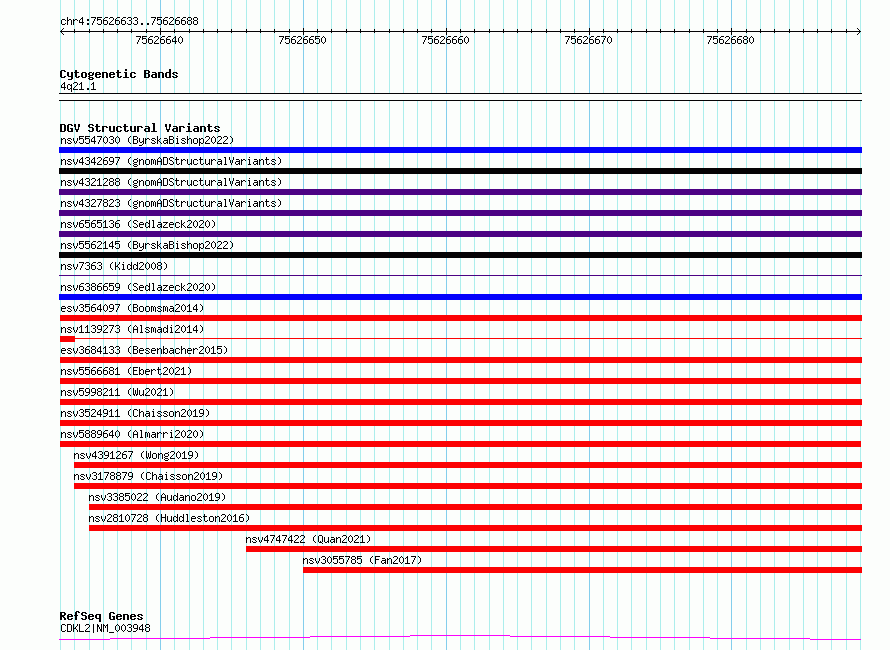Image resolution: width=890 pixels, height=650 pixels.
Task: Click the nsv5547030 (ByrskaBishop2022) label
Action: click(147, 140)
